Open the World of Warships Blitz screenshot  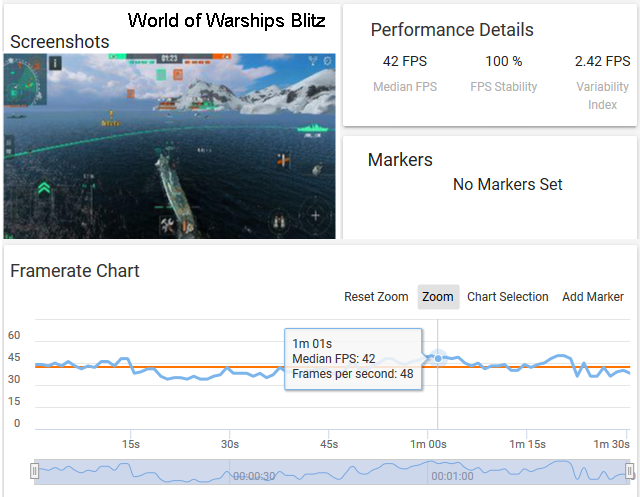click(x=169, y=146)
